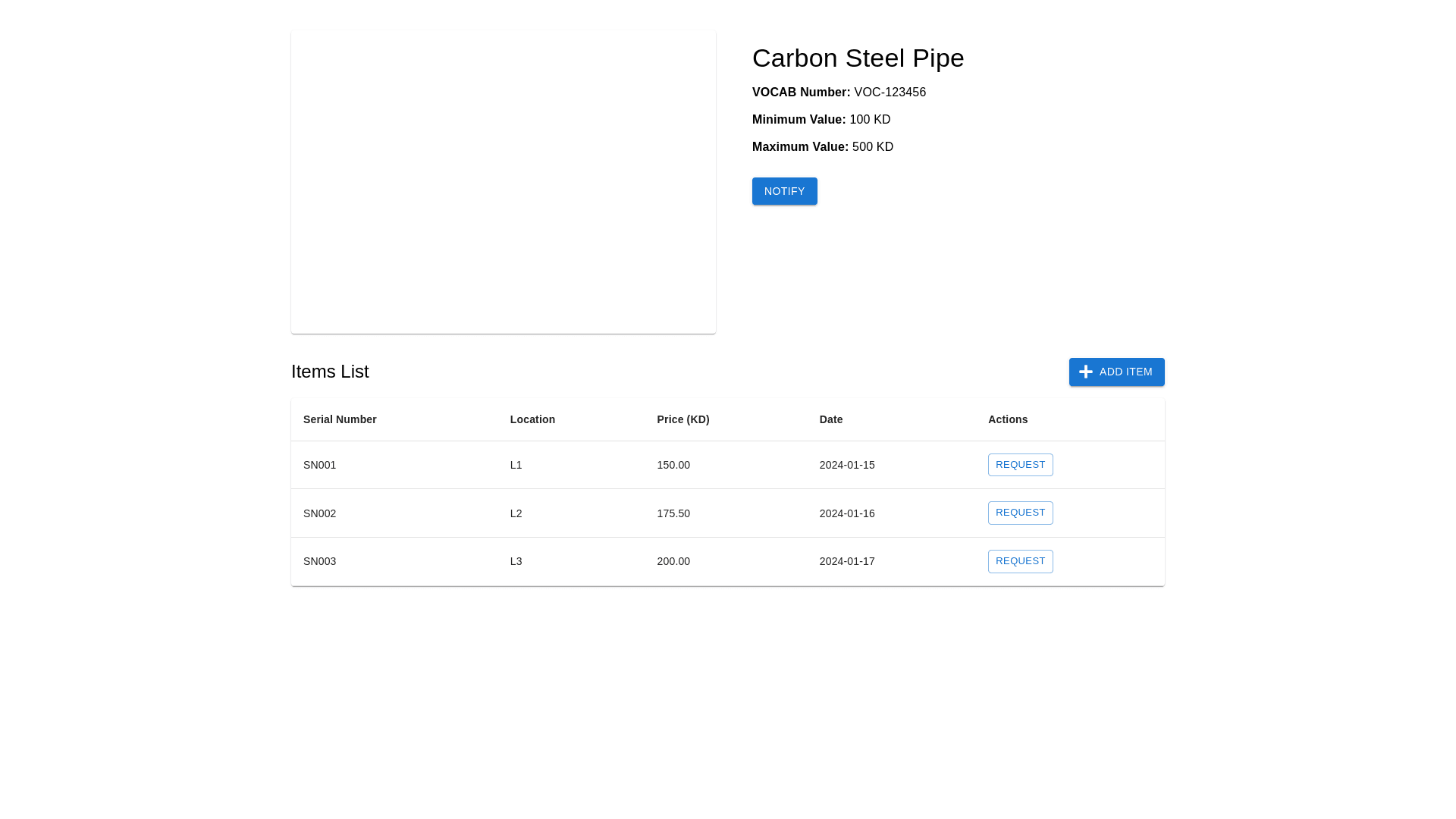This screenshot has width=1456, height=819.
Task: Click the Price (KD) column header
Action: pos(682,419)
